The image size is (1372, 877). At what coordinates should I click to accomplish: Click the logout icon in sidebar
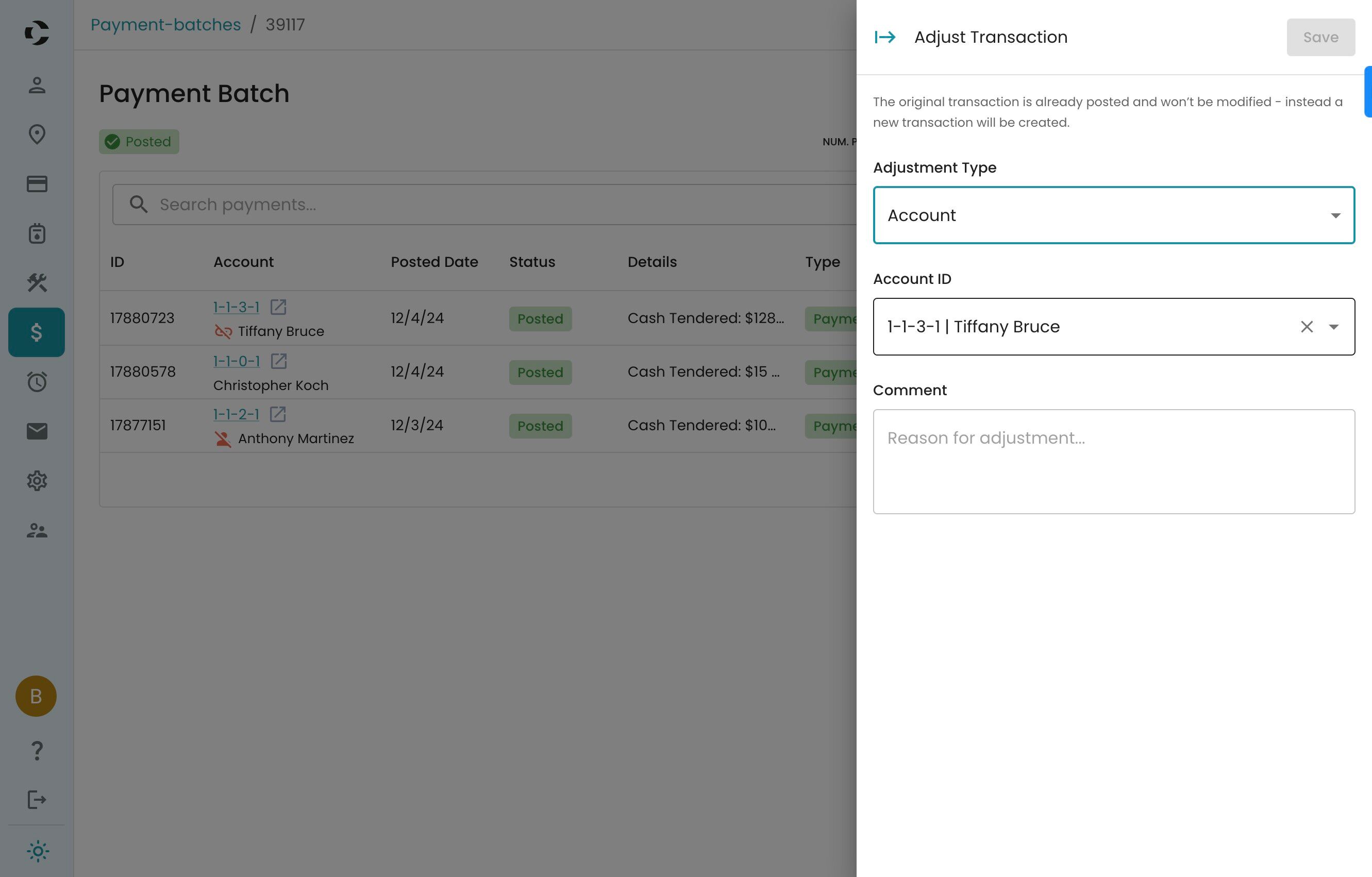pyautogui.click(x=37, y=800)
